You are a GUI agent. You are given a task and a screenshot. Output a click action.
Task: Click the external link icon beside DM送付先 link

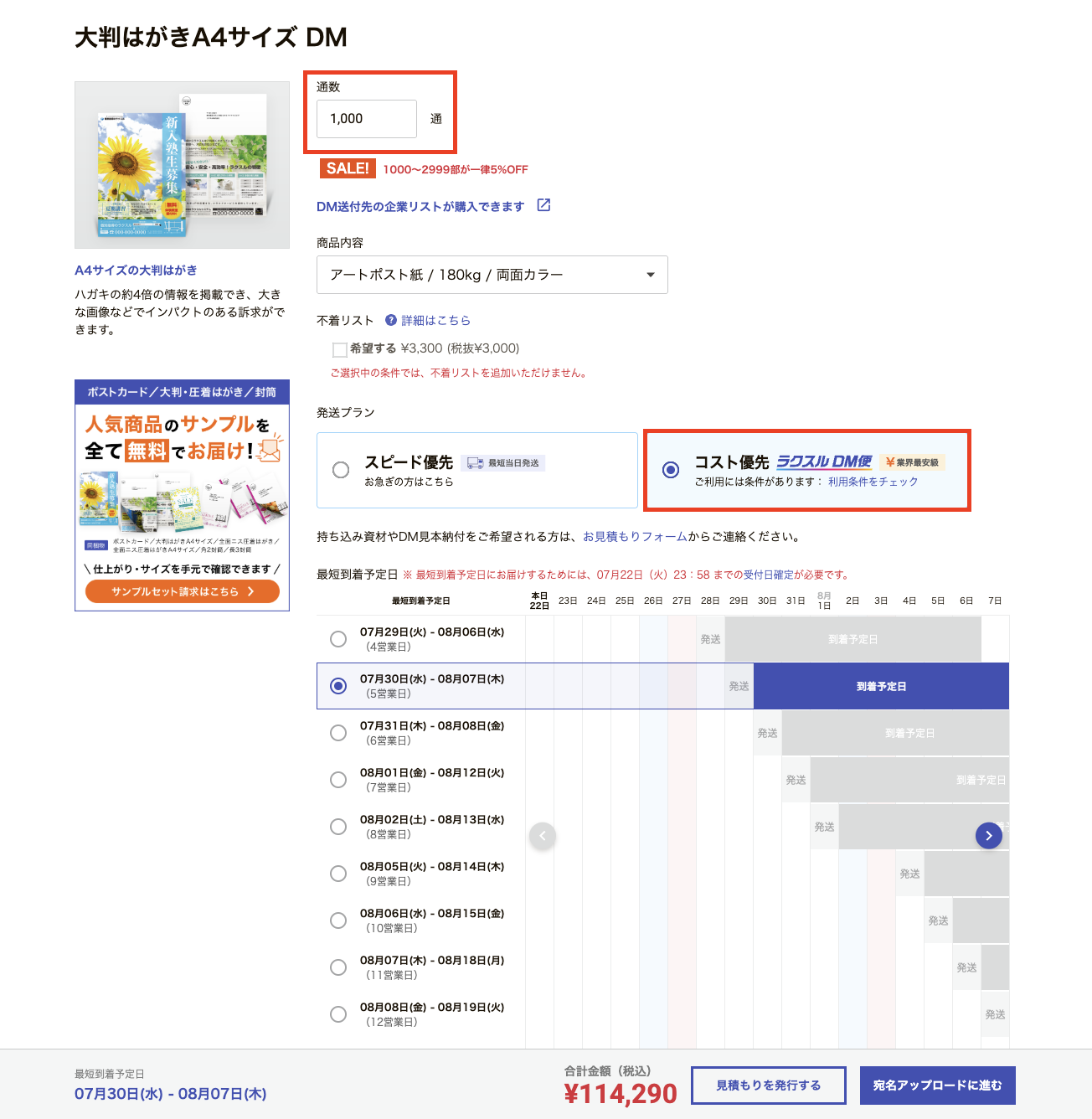[543, 205]
